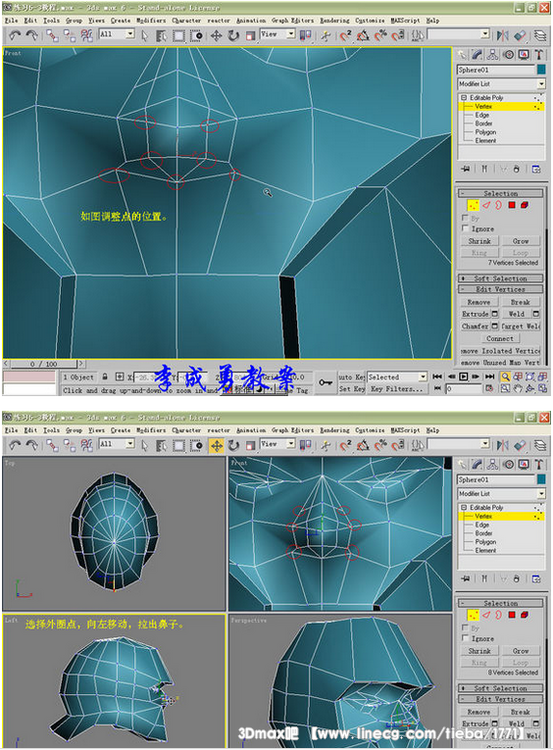Click Zoom magnifier viewport control in top window
The image size is (553, 750).
click(505, 377)
